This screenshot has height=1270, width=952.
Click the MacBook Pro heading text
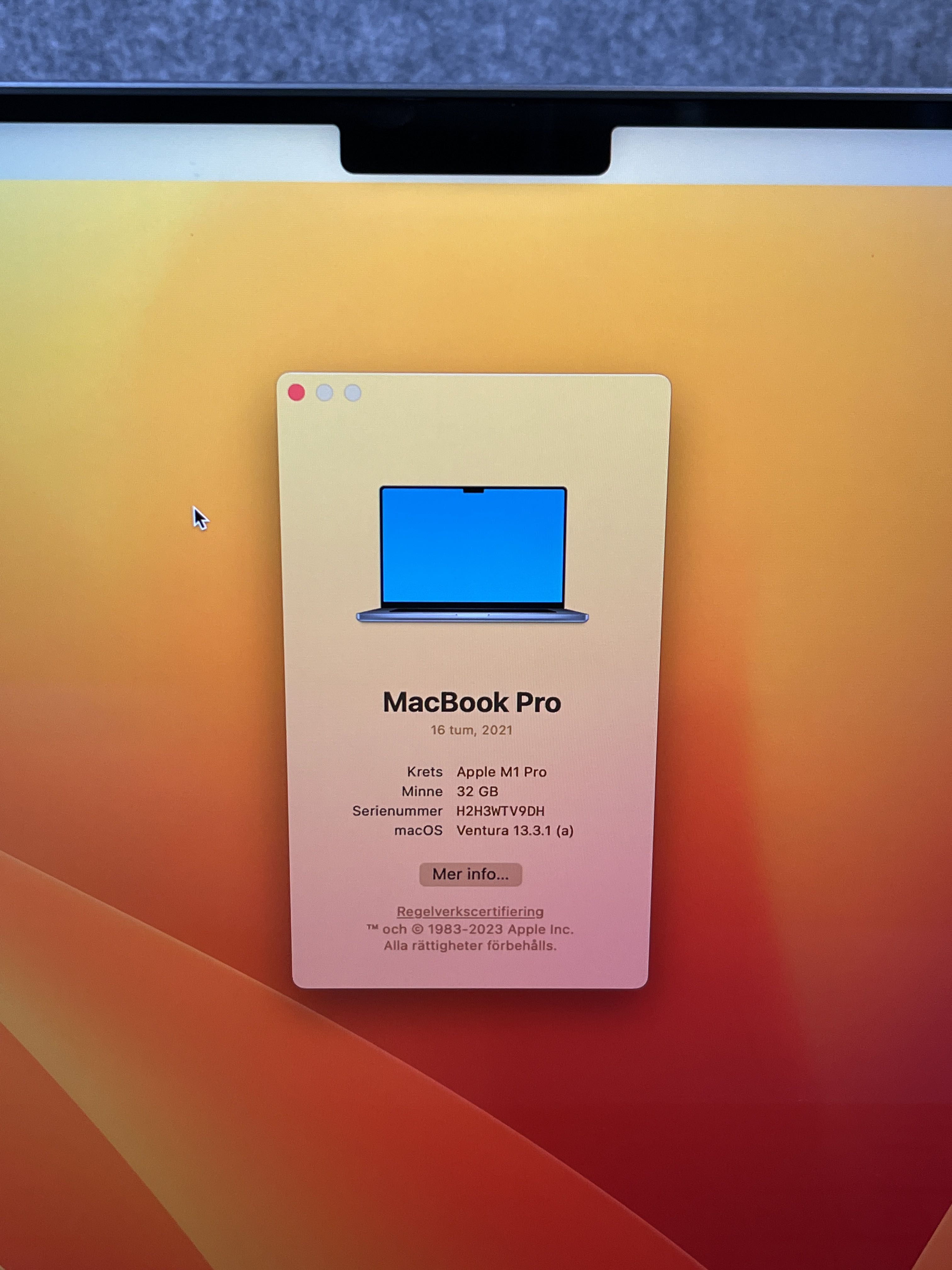[x=472, y=702]
